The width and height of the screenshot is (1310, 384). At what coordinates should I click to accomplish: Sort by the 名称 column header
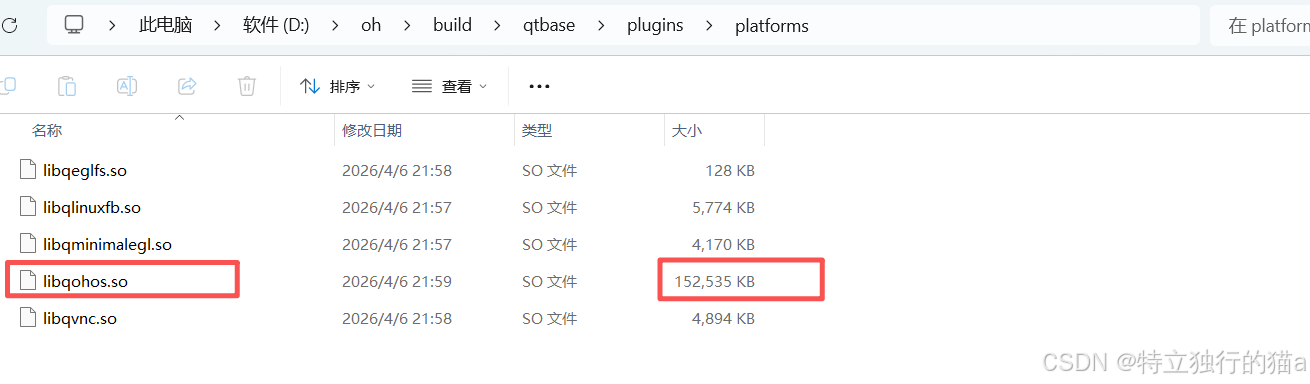pos(47,130)
